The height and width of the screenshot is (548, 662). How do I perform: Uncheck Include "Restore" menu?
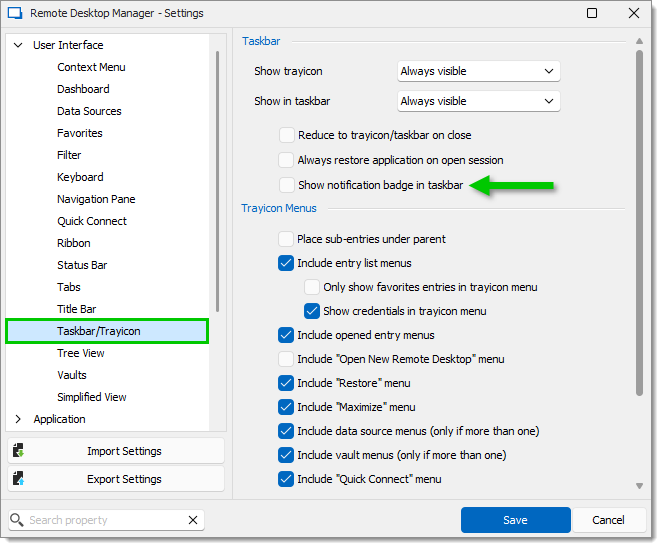pos(286,383)
